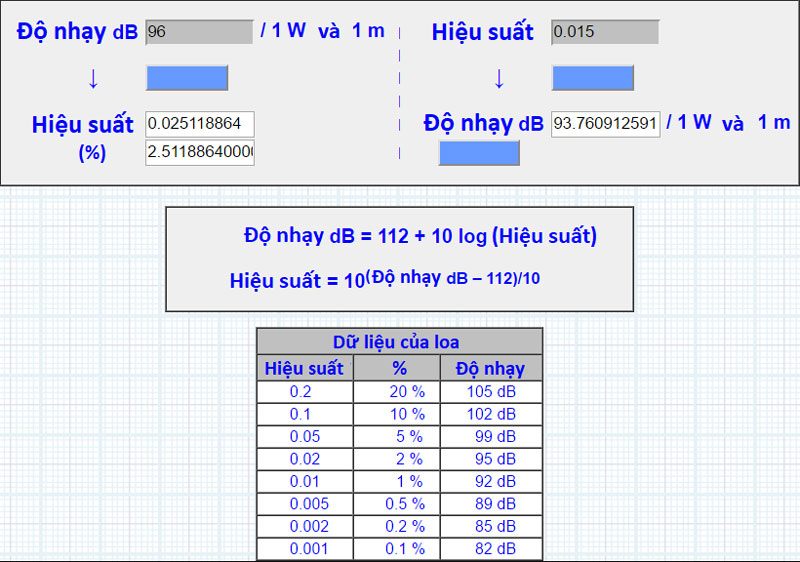
Task: Click the down arrow below right Hiệu suất label
Action: pyautogui.click(x=499, y=78)
